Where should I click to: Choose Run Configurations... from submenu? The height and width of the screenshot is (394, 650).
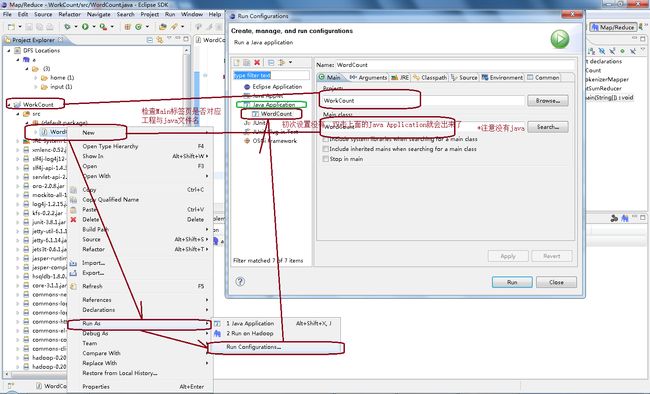(275, 347)
